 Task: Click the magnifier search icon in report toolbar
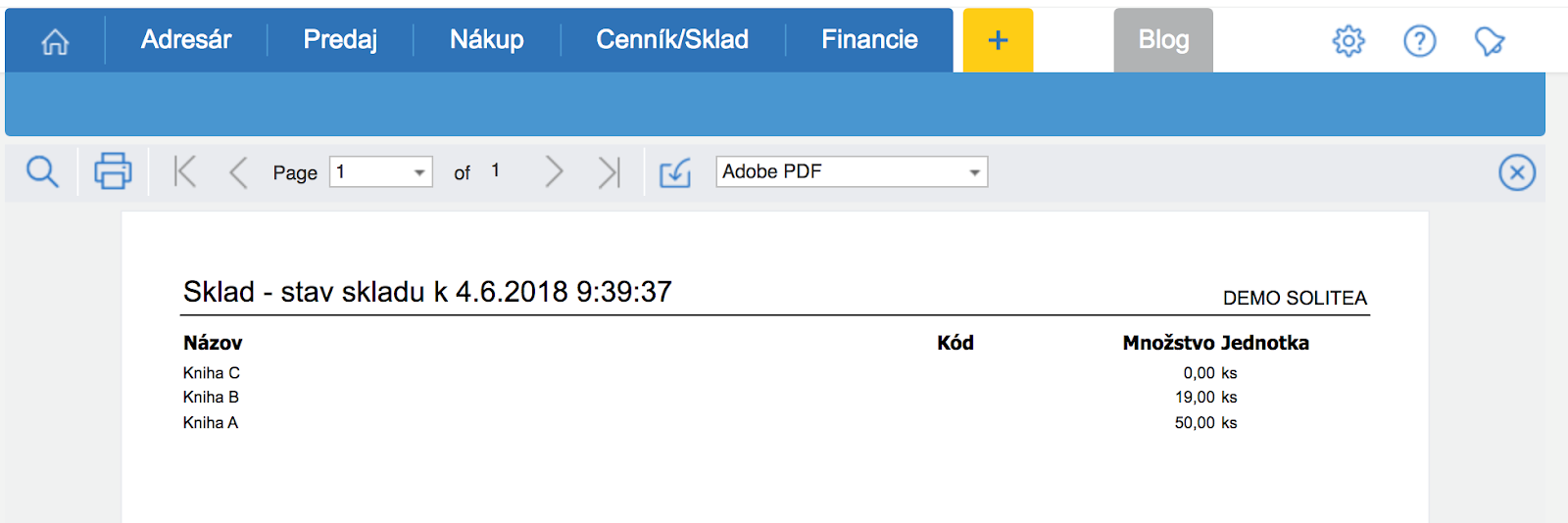pos(42,172)
